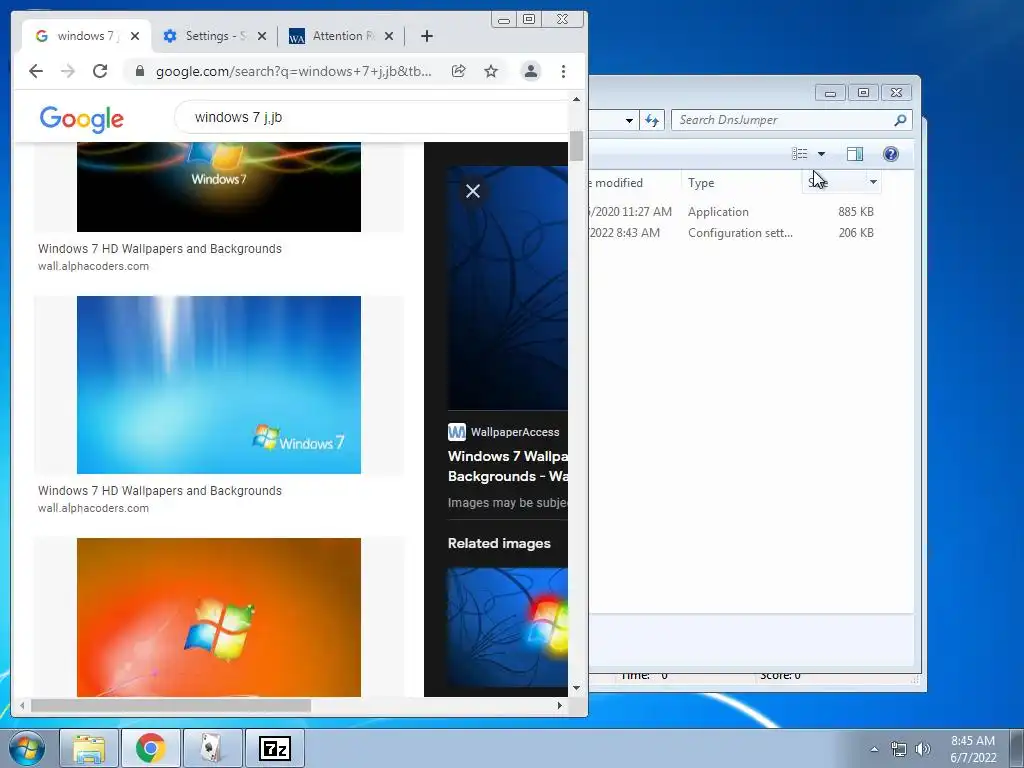The width and height of the screenshot is (1024, 768).
Task: Click Chrome vertical scrollbar up arrow
Action: pyautogui.click(x=576, y=99)
